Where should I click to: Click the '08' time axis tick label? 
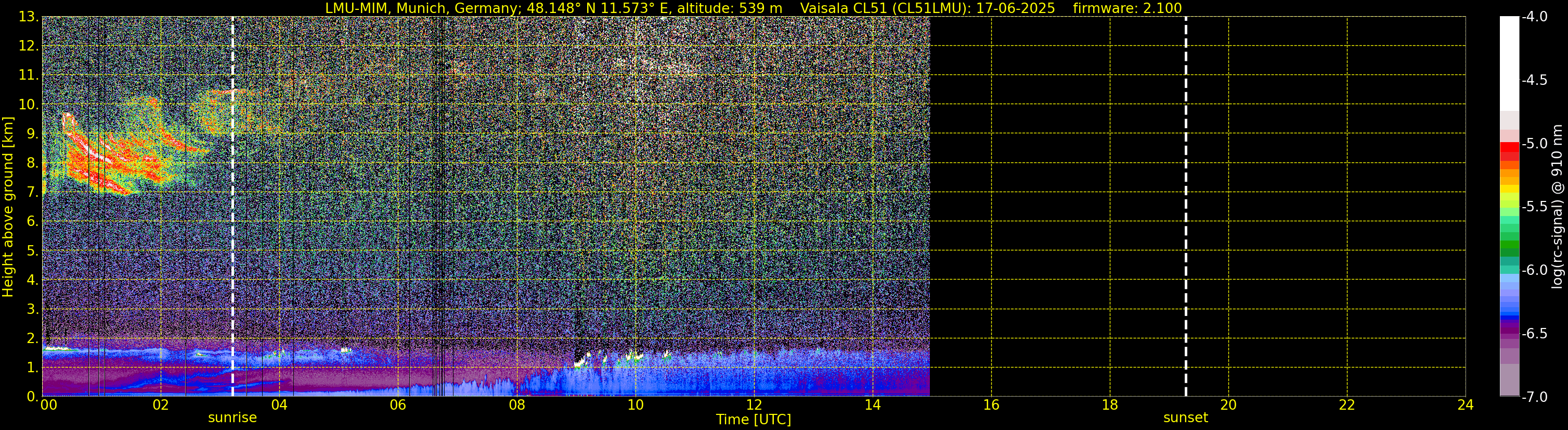[517, 405]
